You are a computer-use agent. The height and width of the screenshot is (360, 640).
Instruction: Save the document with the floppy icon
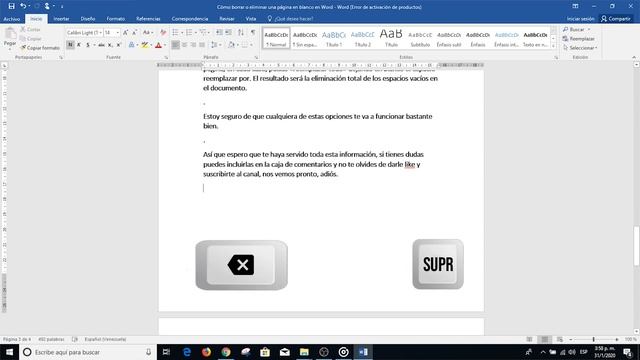click(11, 6)
